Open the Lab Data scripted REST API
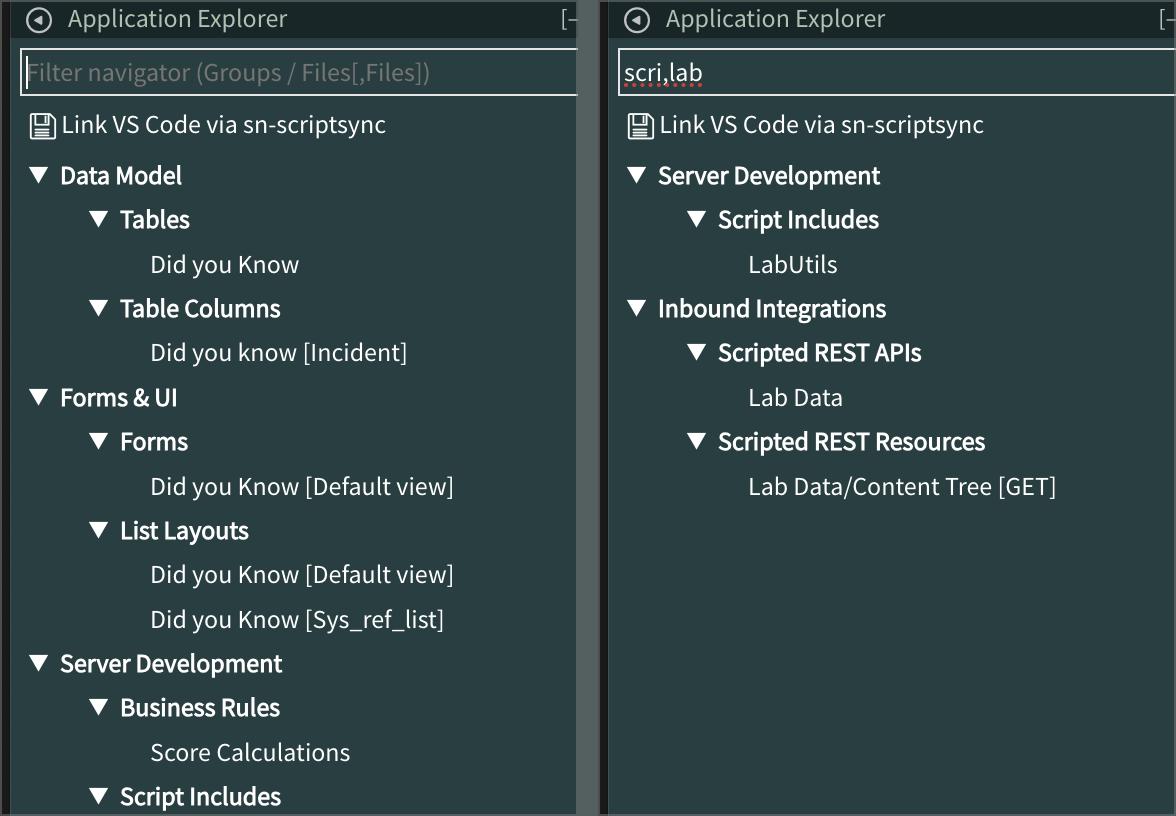This screenshot has width=1176, height=816. (x=795, y=397)
